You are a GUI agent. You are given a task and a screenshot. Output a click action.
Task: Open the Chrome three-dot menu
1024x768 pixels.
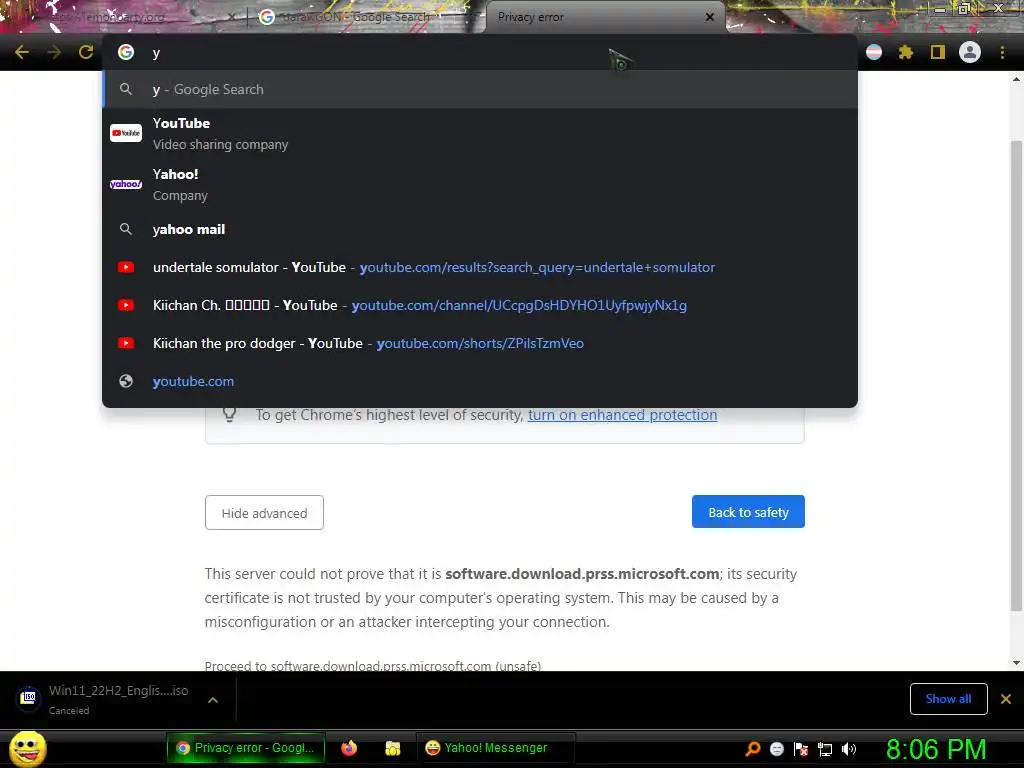coord(1002,52)
